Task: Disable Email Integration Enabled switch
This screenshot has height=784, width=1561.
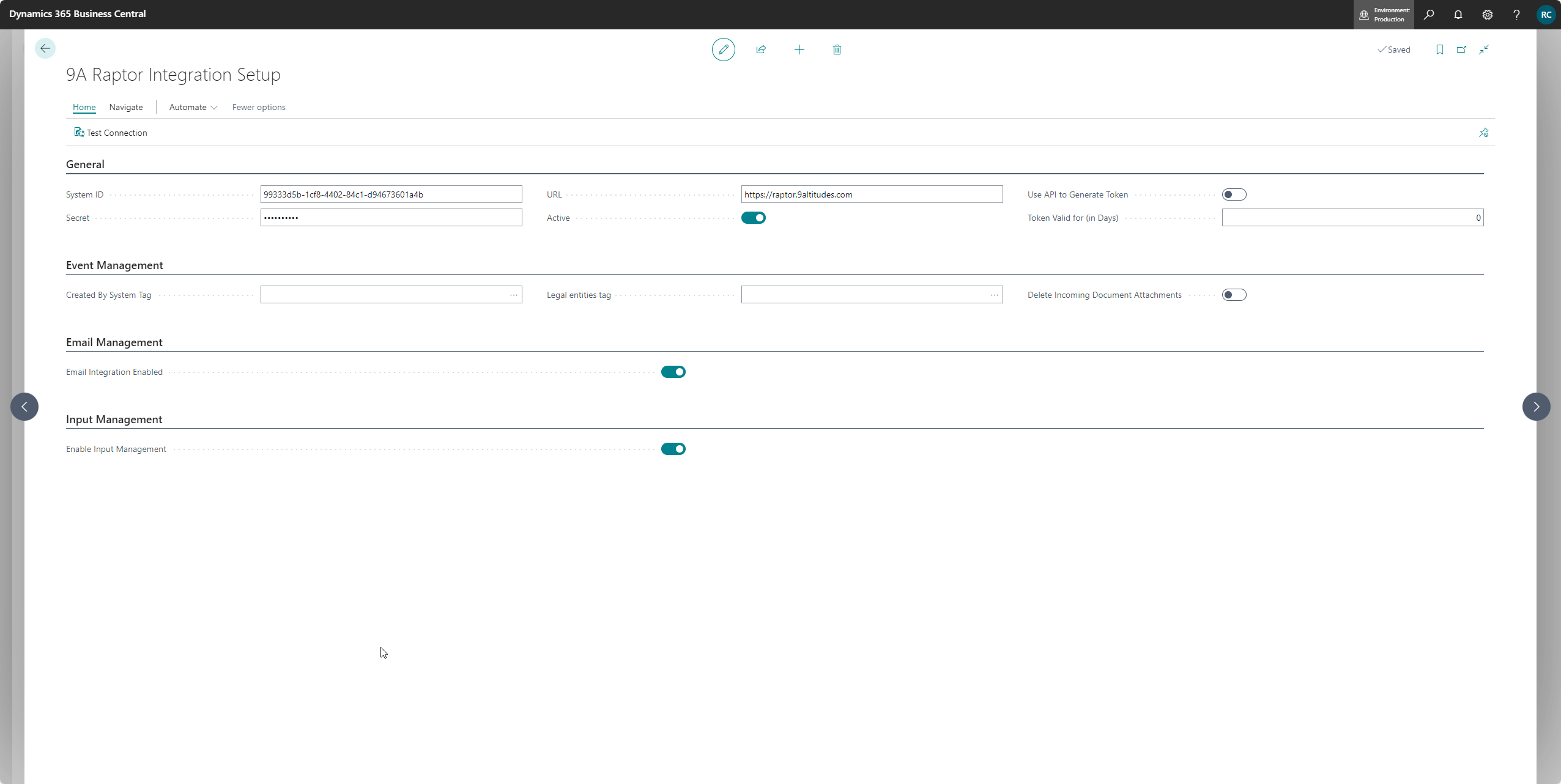Action: tap(673, 372)
